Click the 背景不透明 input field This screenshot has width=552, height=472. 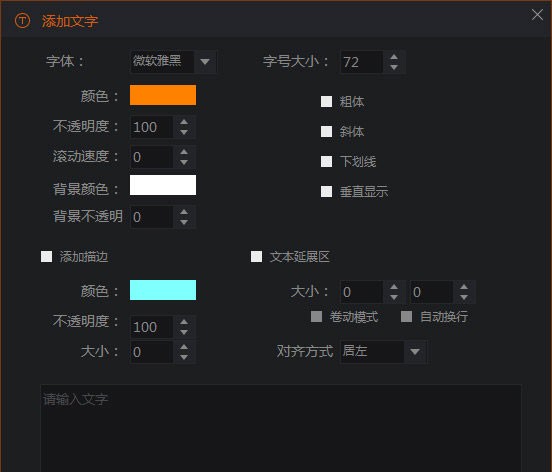point(152,217)
